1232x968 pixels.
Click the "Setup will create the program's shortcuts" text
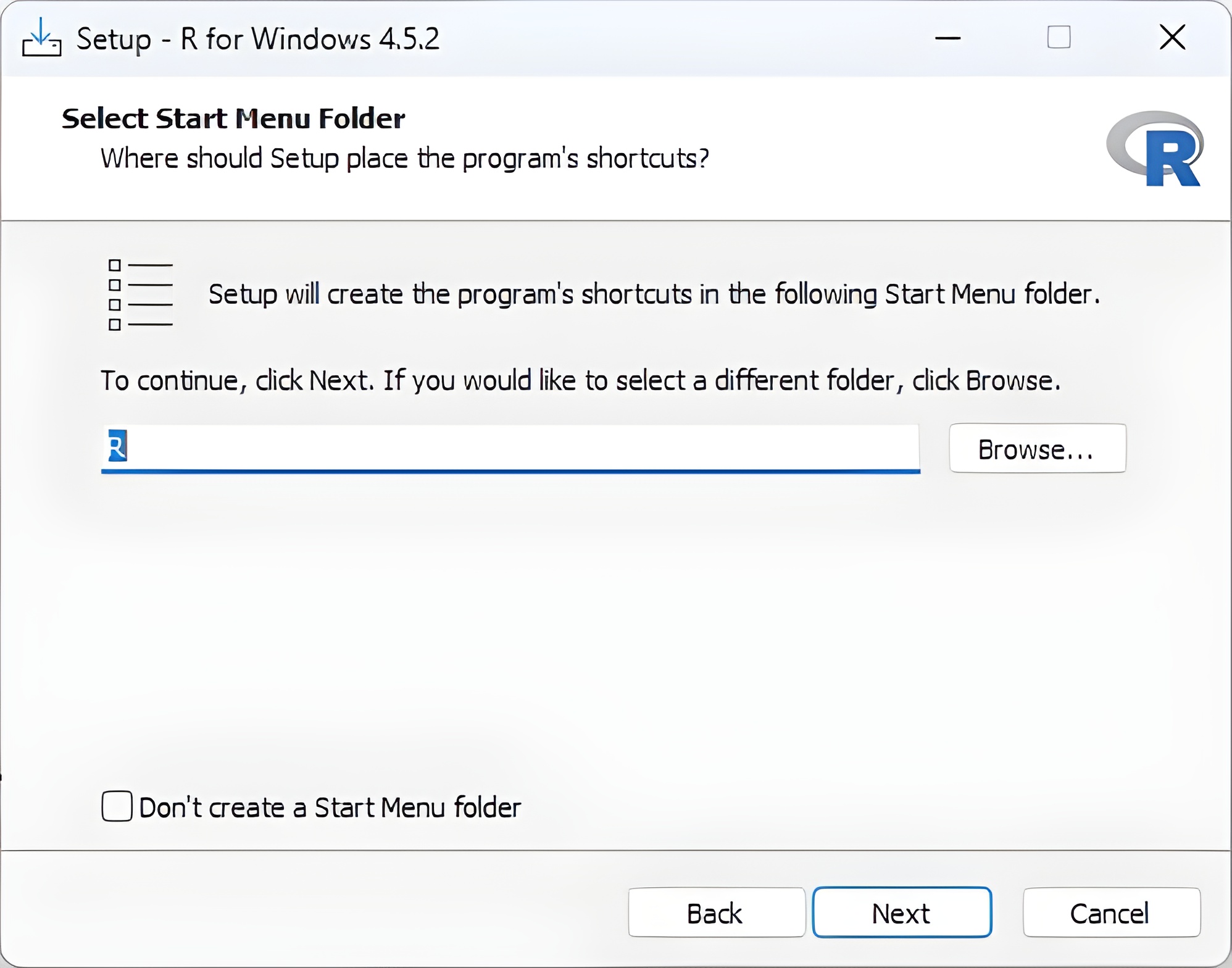(x=653, y=294)
